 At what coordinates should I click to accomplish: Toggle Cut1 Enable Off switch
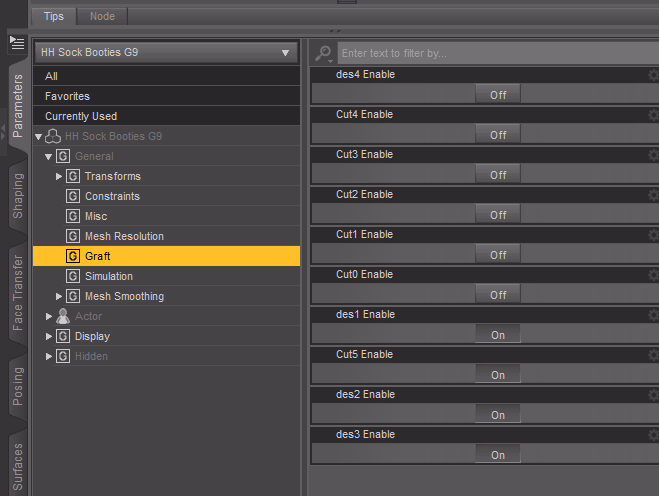tap(498, 254)
